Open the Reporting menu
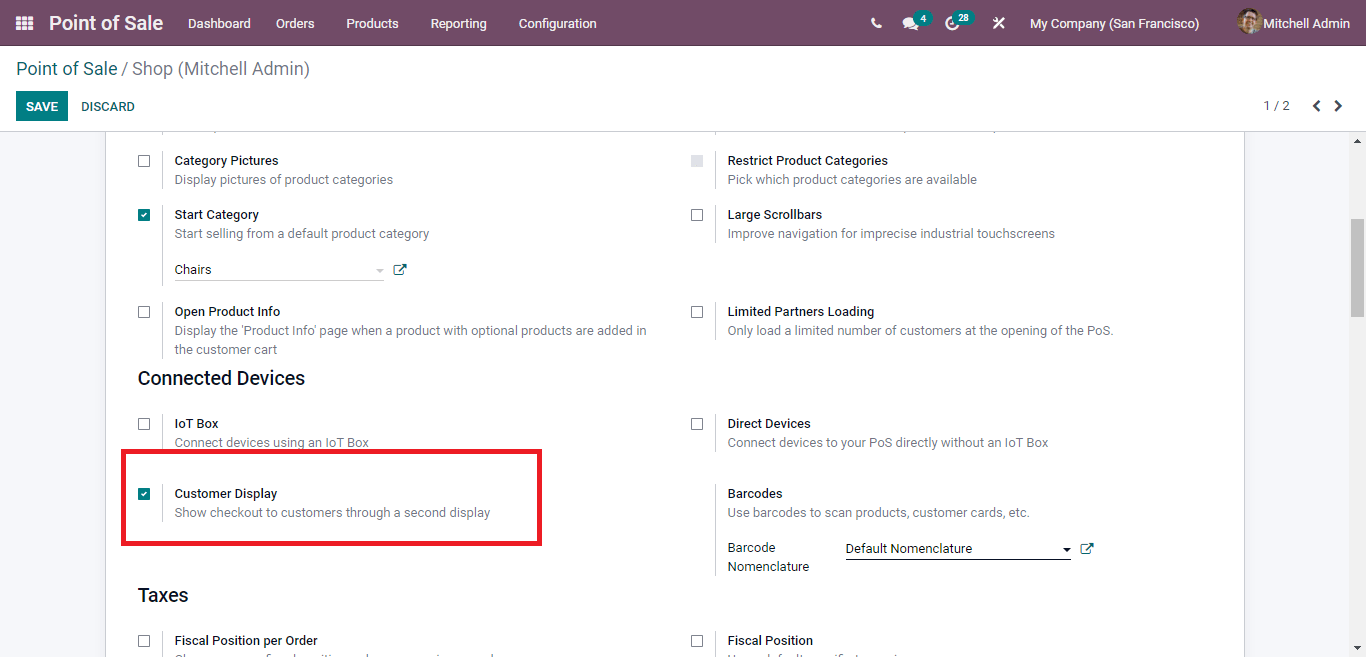 [x=458, y=23]
